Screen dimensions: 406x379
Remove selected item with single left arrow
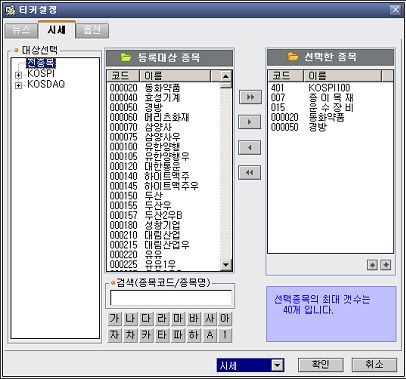pyautogui.click(x=249, y=147)
